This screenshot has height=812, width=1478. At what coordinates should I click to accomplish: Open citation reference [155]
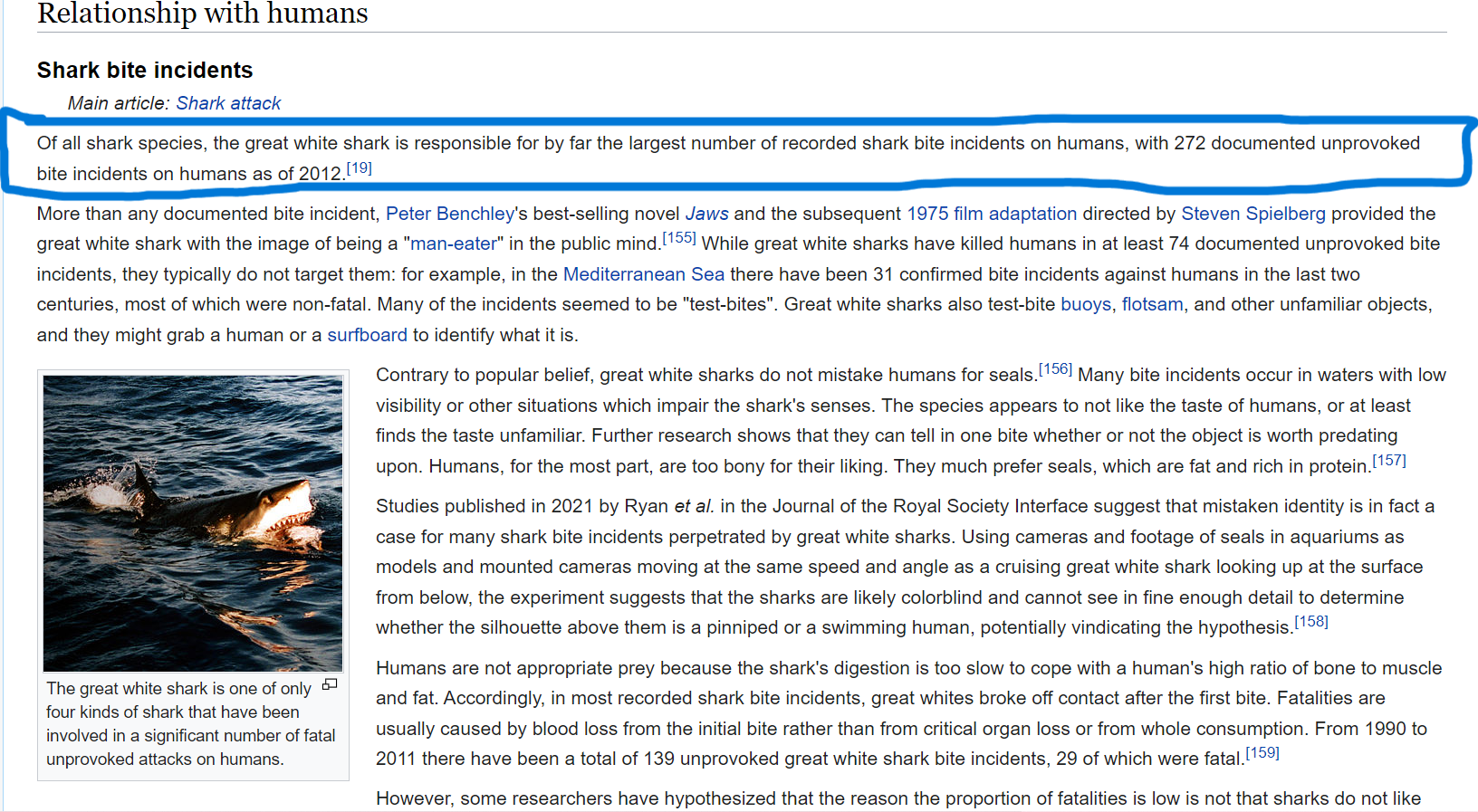(679, 238)
